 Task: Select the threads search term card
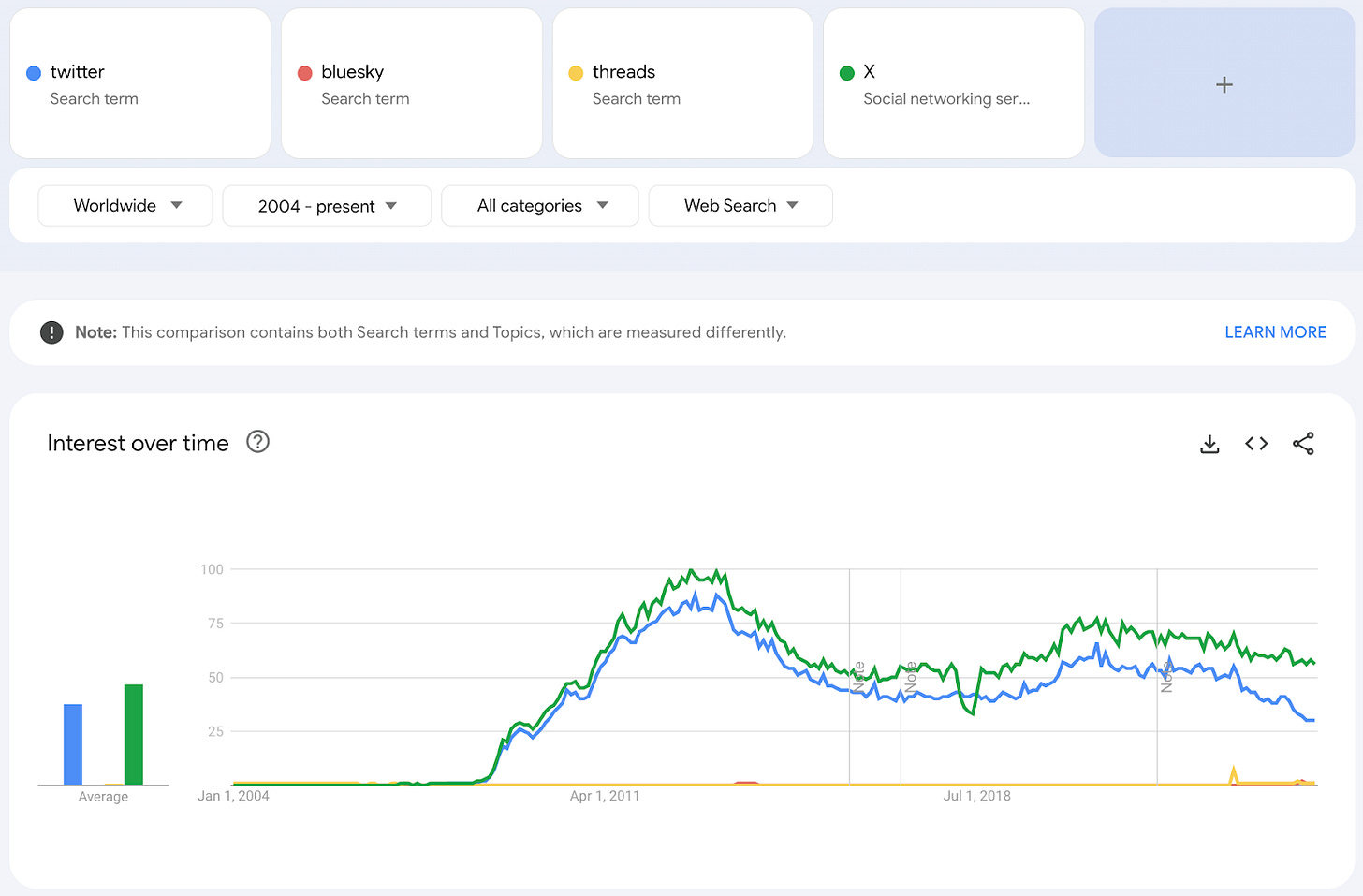point(682,84)
